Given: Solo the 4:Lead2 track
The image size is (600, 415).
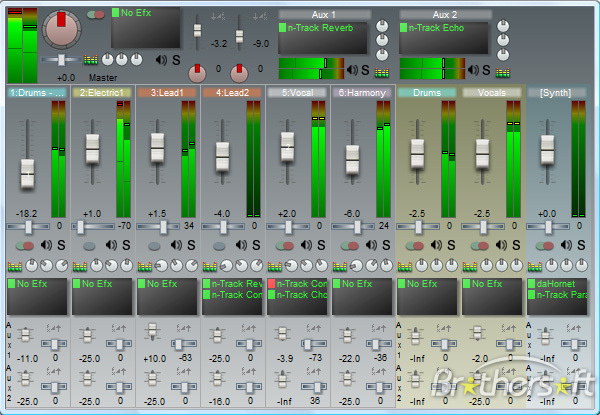Looking at the screenshot, I should [256, 245].
